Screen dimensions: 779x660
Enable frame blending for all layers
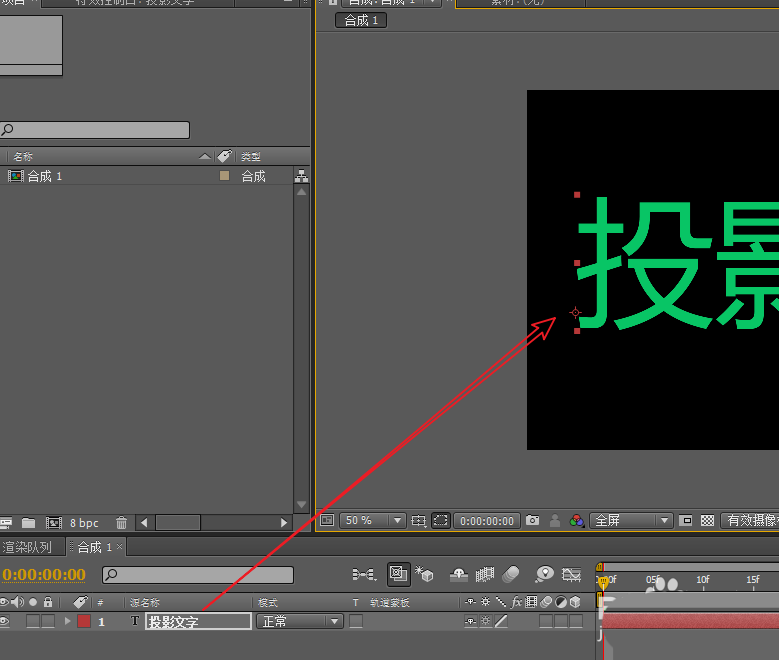485,575
